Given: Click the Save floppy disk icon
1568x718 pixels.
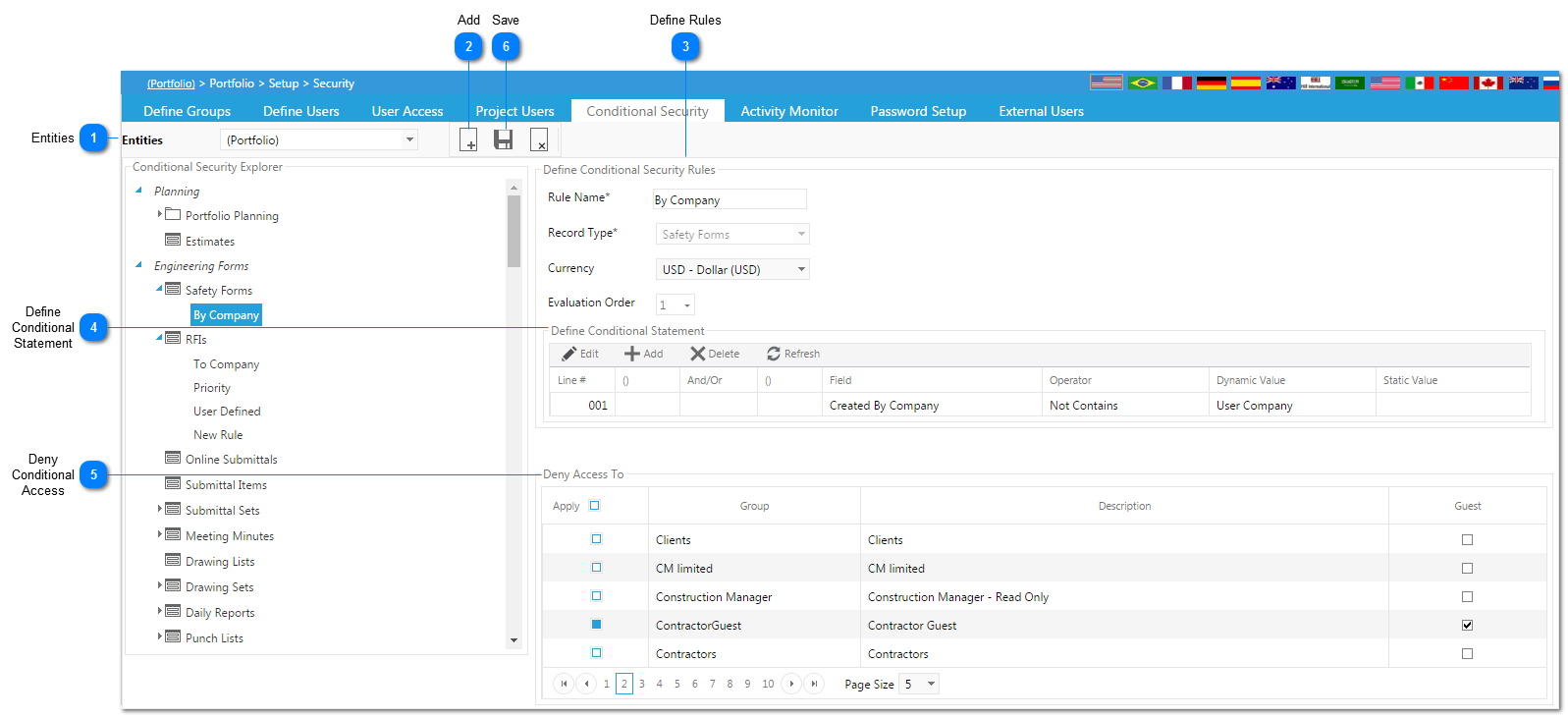Looking at the screenshot, I should (504, 139).
